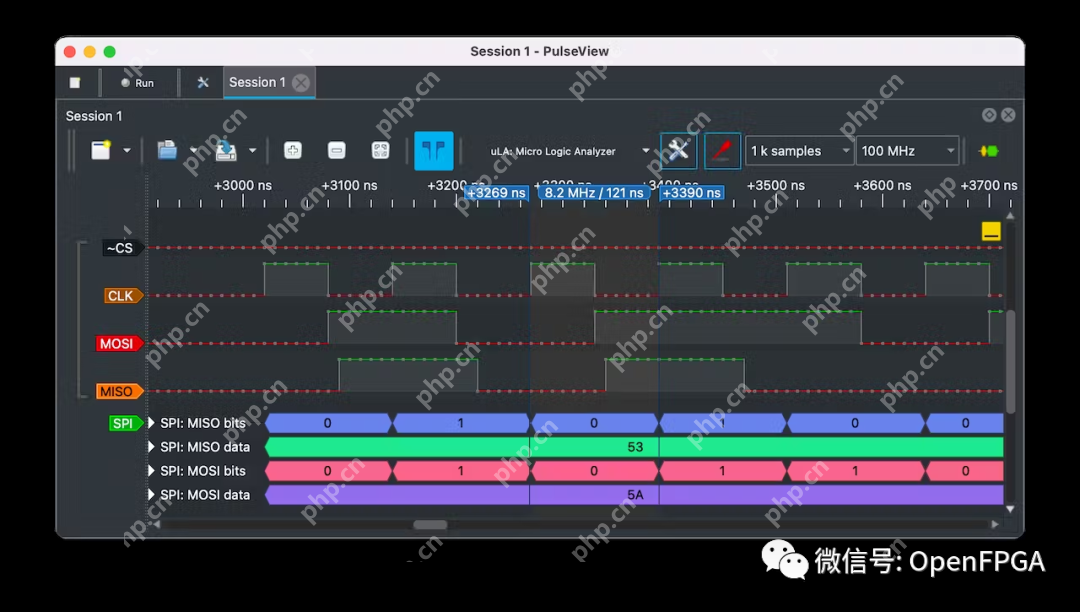Click the zoom-to-fit icon
Image resolution: width=1080 pixels, height=612 pixels.
click(x=380, y=151)
